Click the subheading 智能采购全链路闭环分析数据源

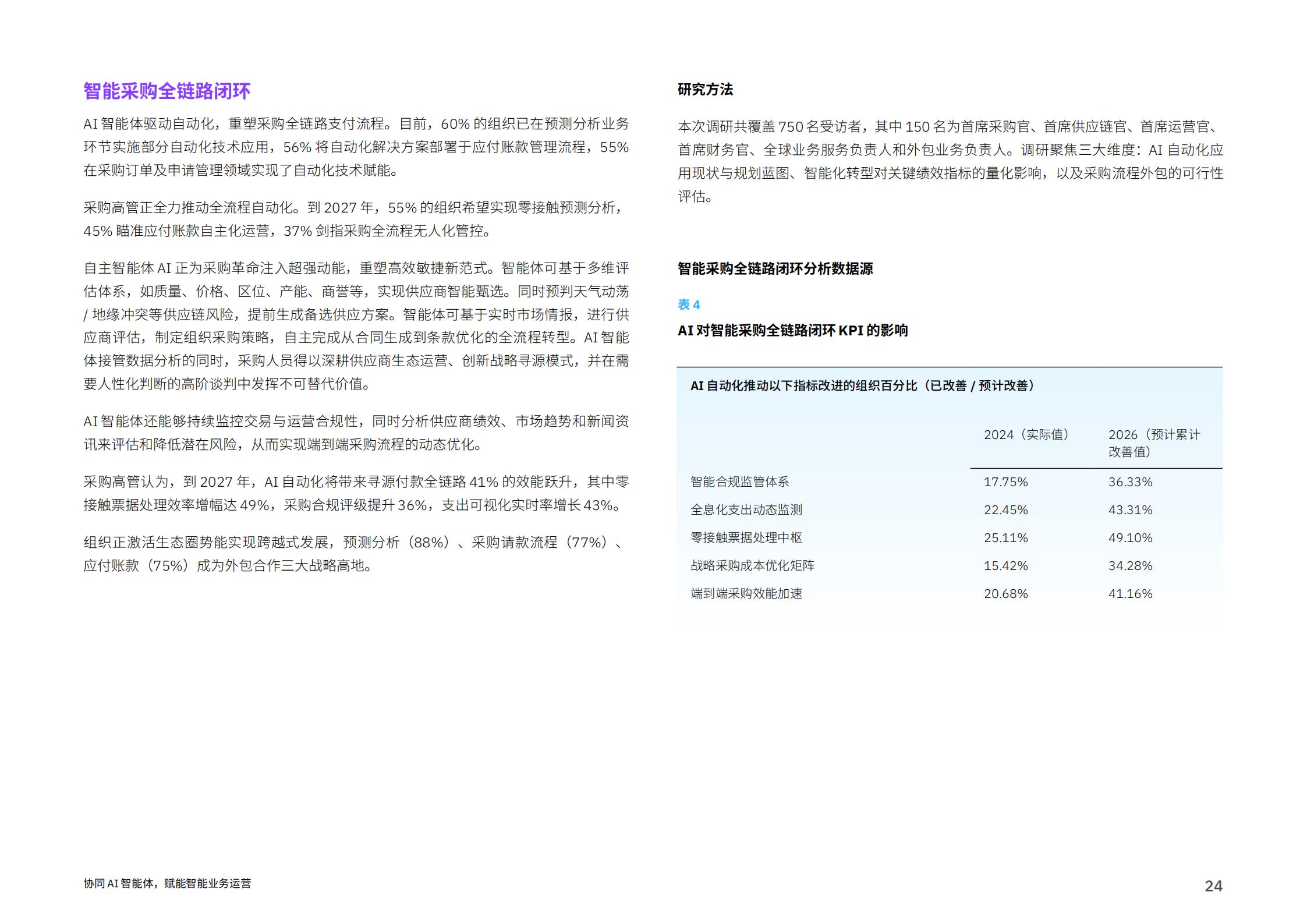point(775,268)
